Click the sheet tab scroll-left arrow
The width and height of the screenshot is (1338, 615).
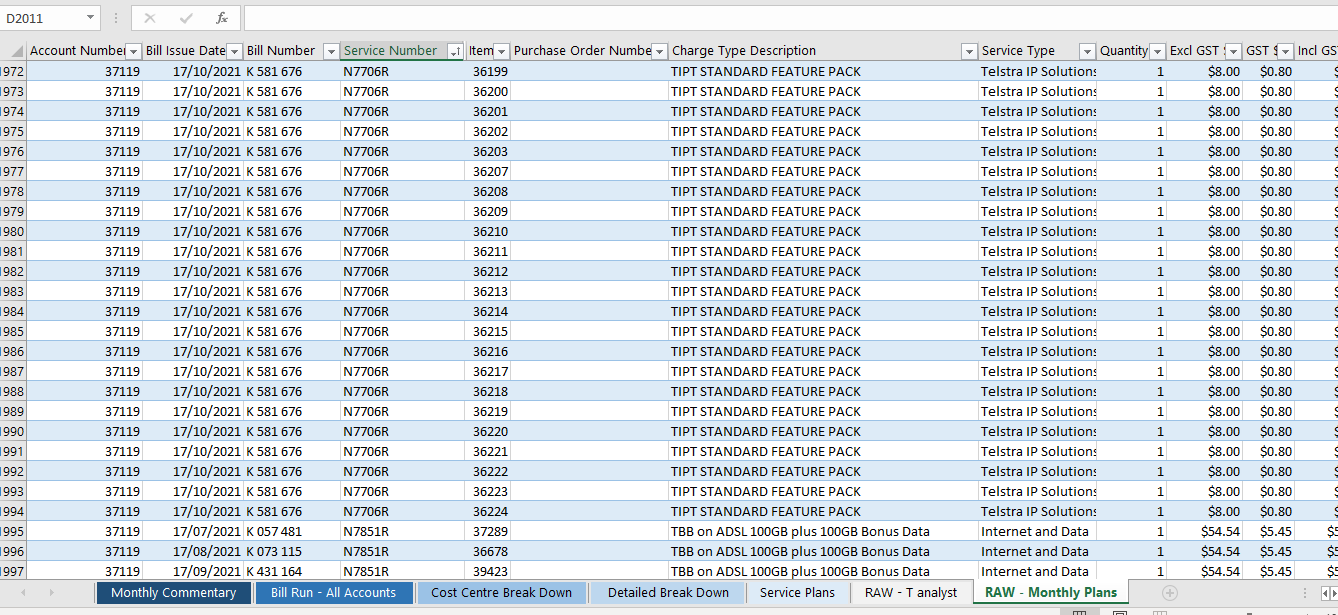click(x=24, y=593)
